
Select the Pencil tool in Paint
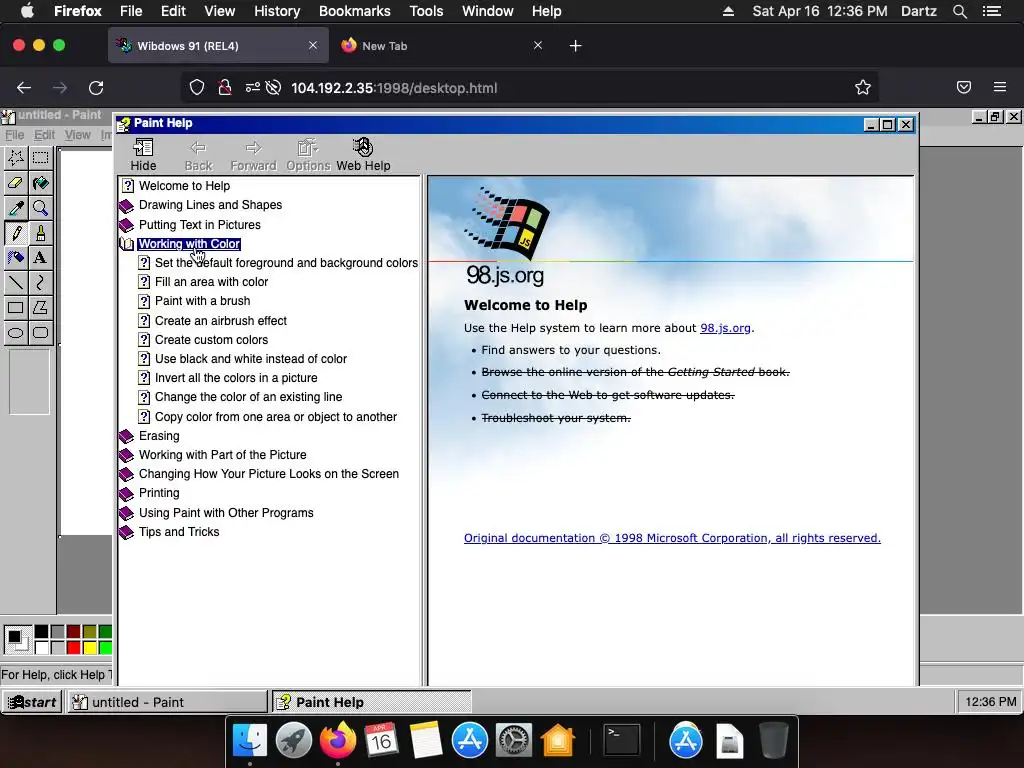pos(16,232)
